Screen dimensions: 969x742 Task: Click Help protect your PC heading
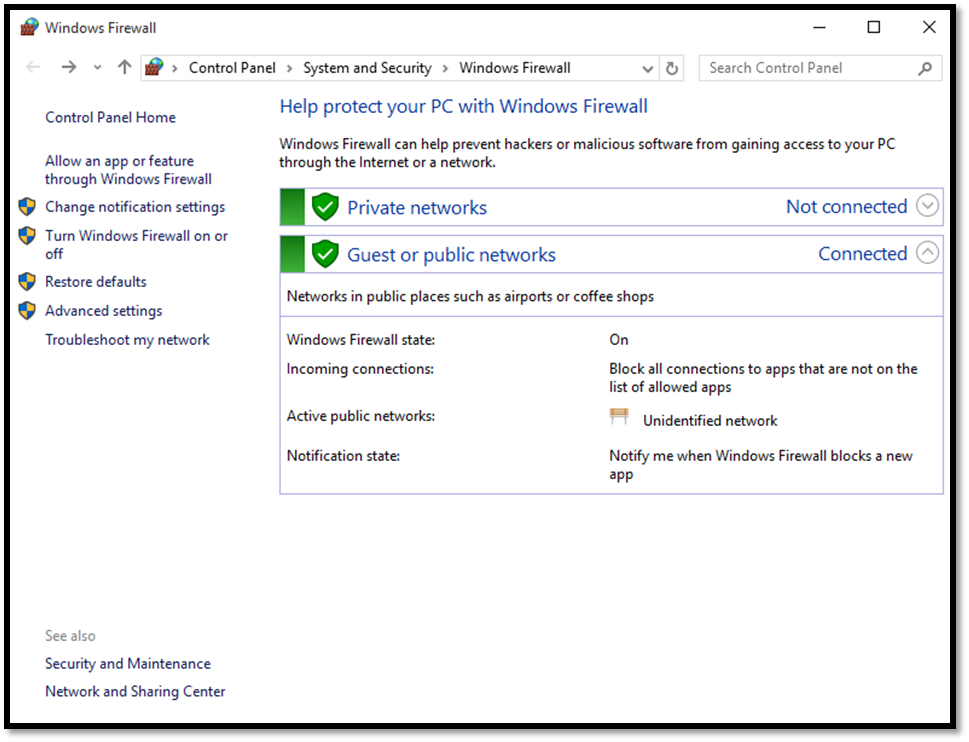pos(463,106)
